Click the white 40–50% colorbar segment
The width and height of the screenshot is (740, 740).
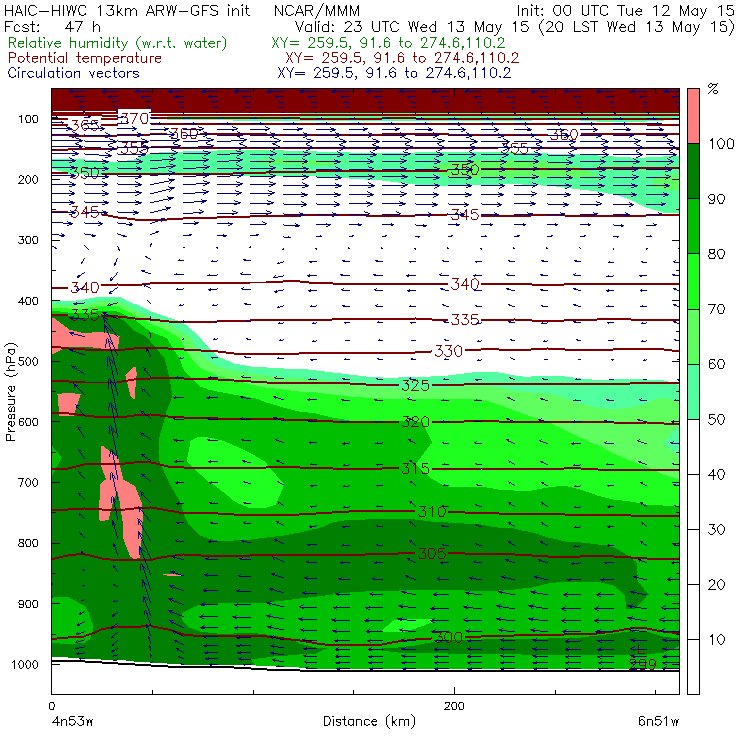[693, 446]
